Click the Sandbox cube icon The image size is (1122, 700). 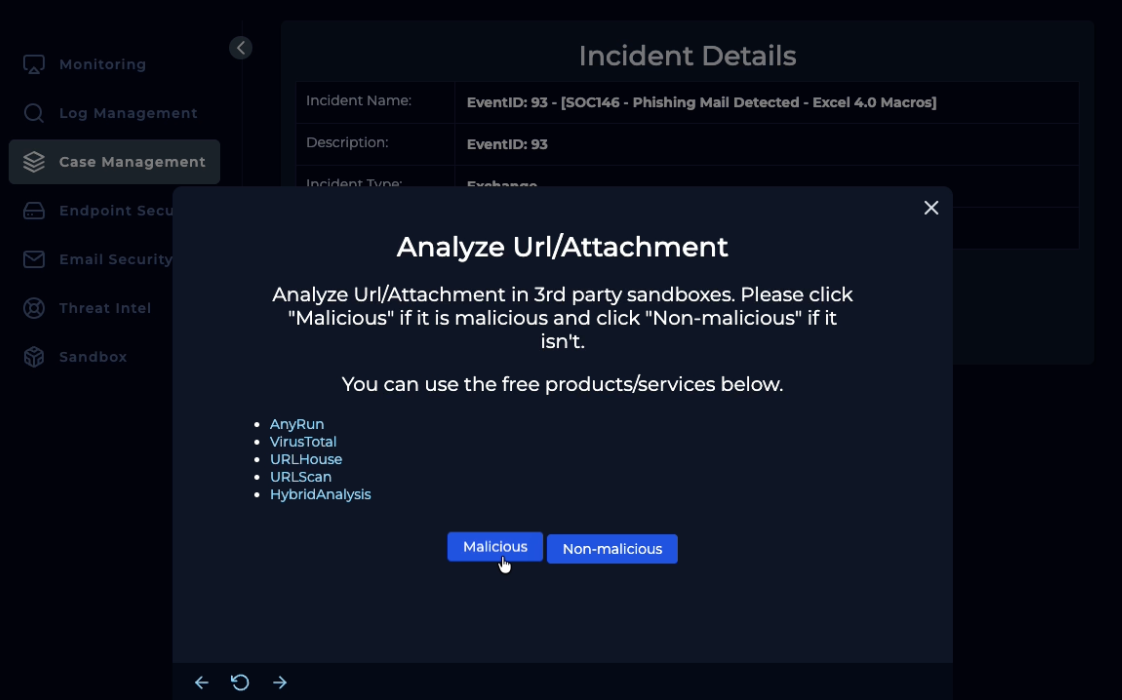tap(34, 357)
